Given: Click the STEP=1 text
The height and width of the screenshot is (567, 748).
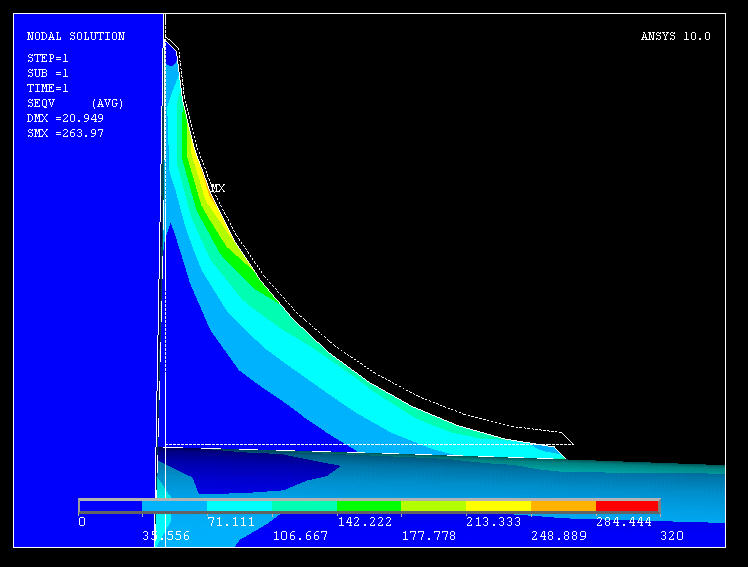Looking at the screenshot, I should coord(48,58).
